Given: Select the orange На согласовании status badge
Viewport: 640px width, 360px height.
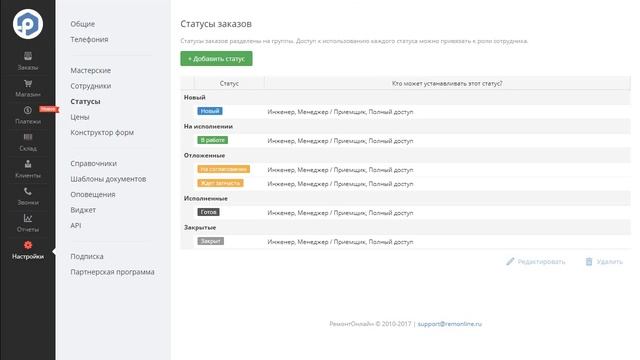Looking at the screenshot, I should coord(223,169).
